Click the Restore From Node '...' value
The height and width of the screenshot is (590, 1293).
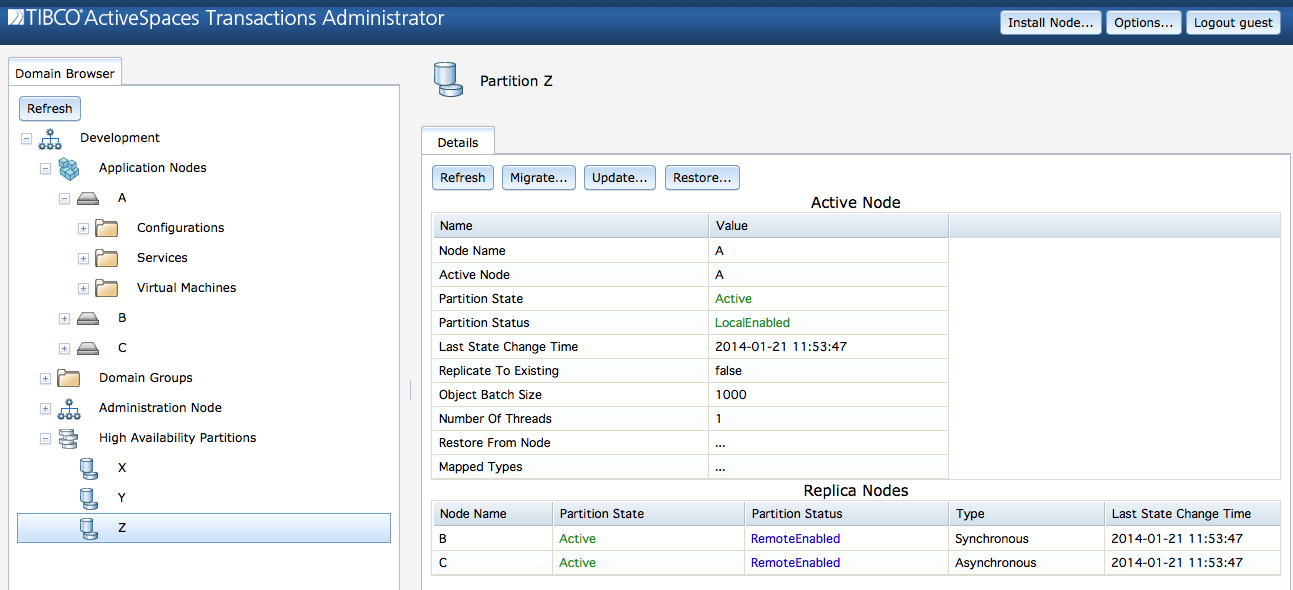click(720, 443)
